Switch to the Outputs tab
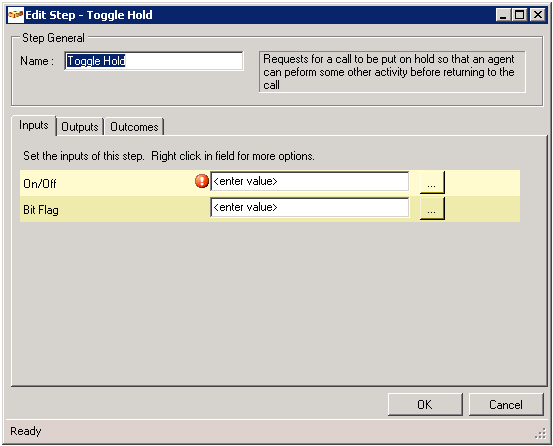Screen dimensions: 553x446 pyautogui.click(x=80, y=127)
